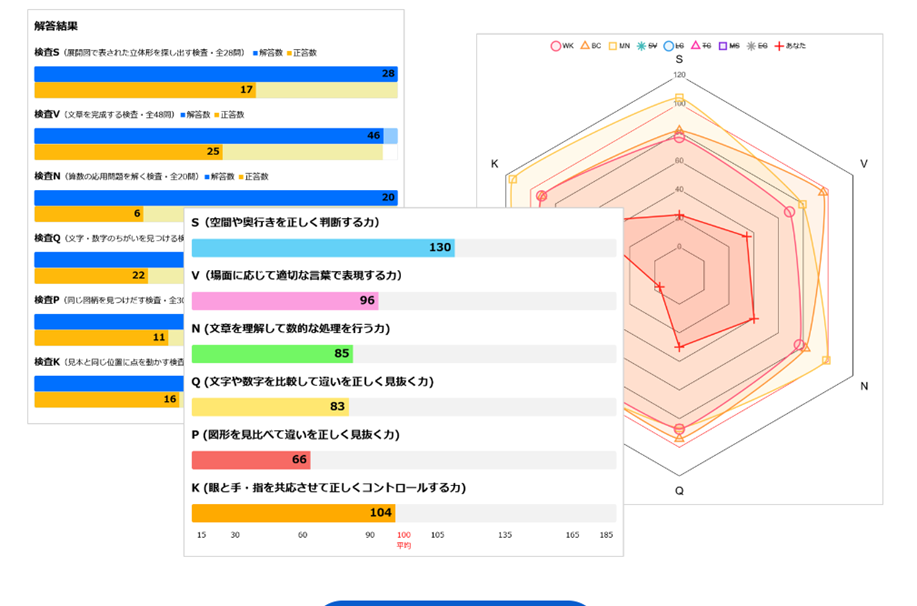Click the blue 検査S answered bar showing 28

215,74
